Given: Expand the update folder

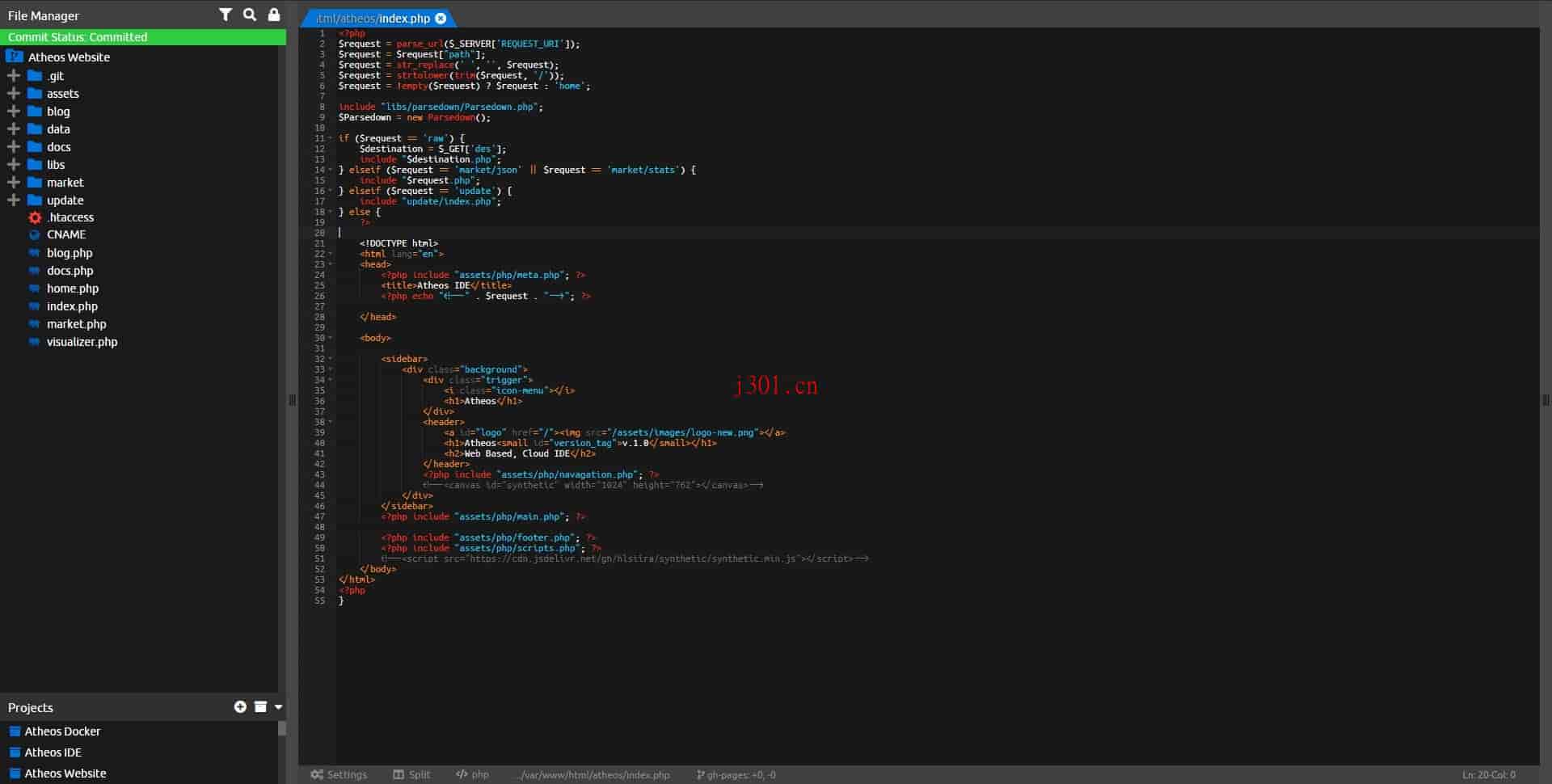Looking at the screenshot, I should 14,200.
